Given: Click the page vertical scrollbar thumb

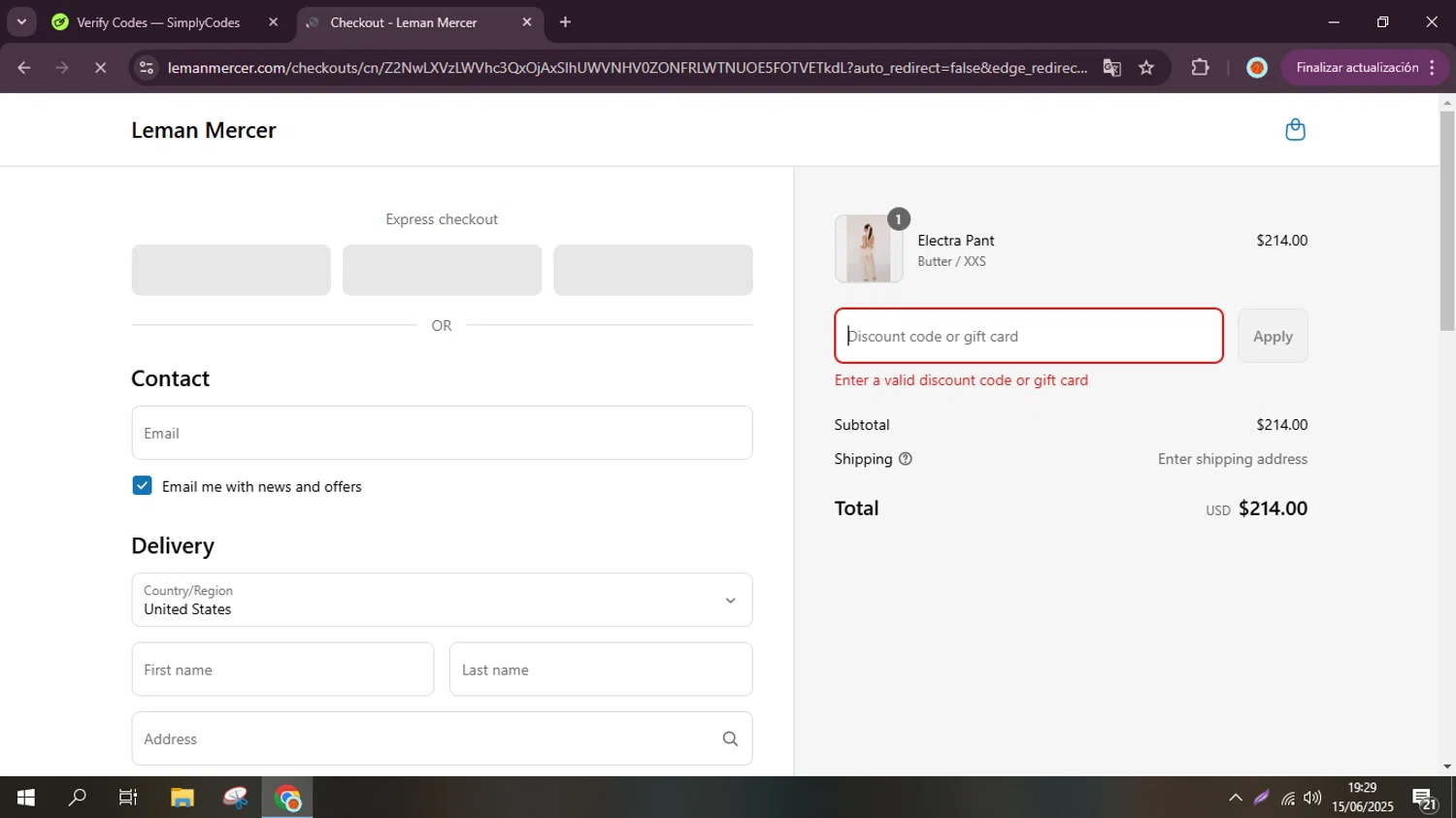Looking at the screenshot, I should coord(1447,221).
